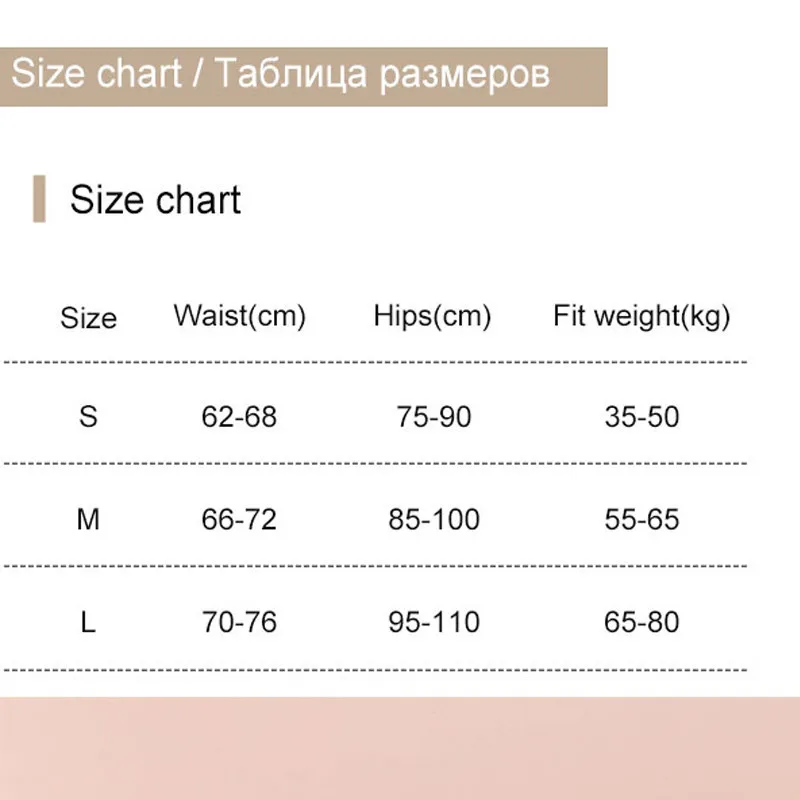Click hips value 95-110

(433, 622)
